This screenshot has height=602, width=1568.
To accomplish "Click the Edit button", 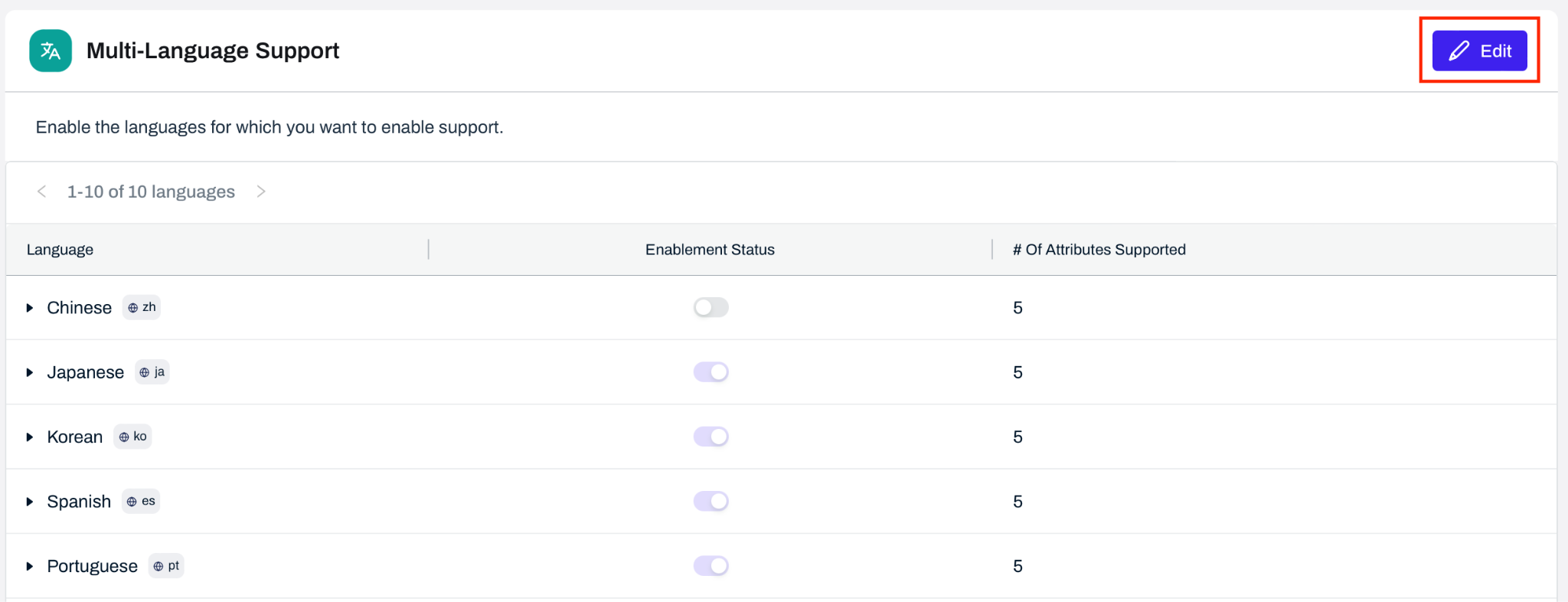I will pos(1479,51).
